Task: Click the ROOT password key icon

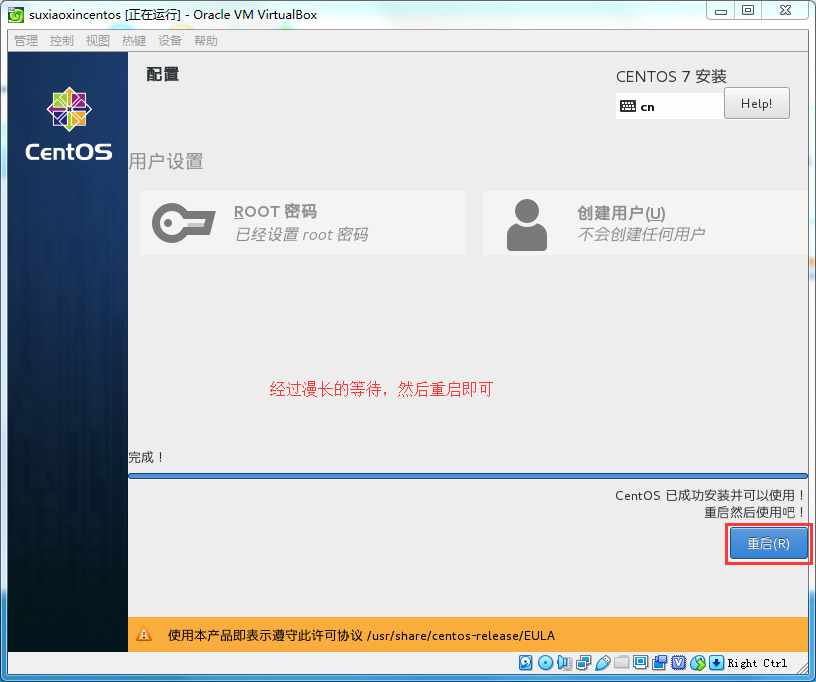Action: 183,223
